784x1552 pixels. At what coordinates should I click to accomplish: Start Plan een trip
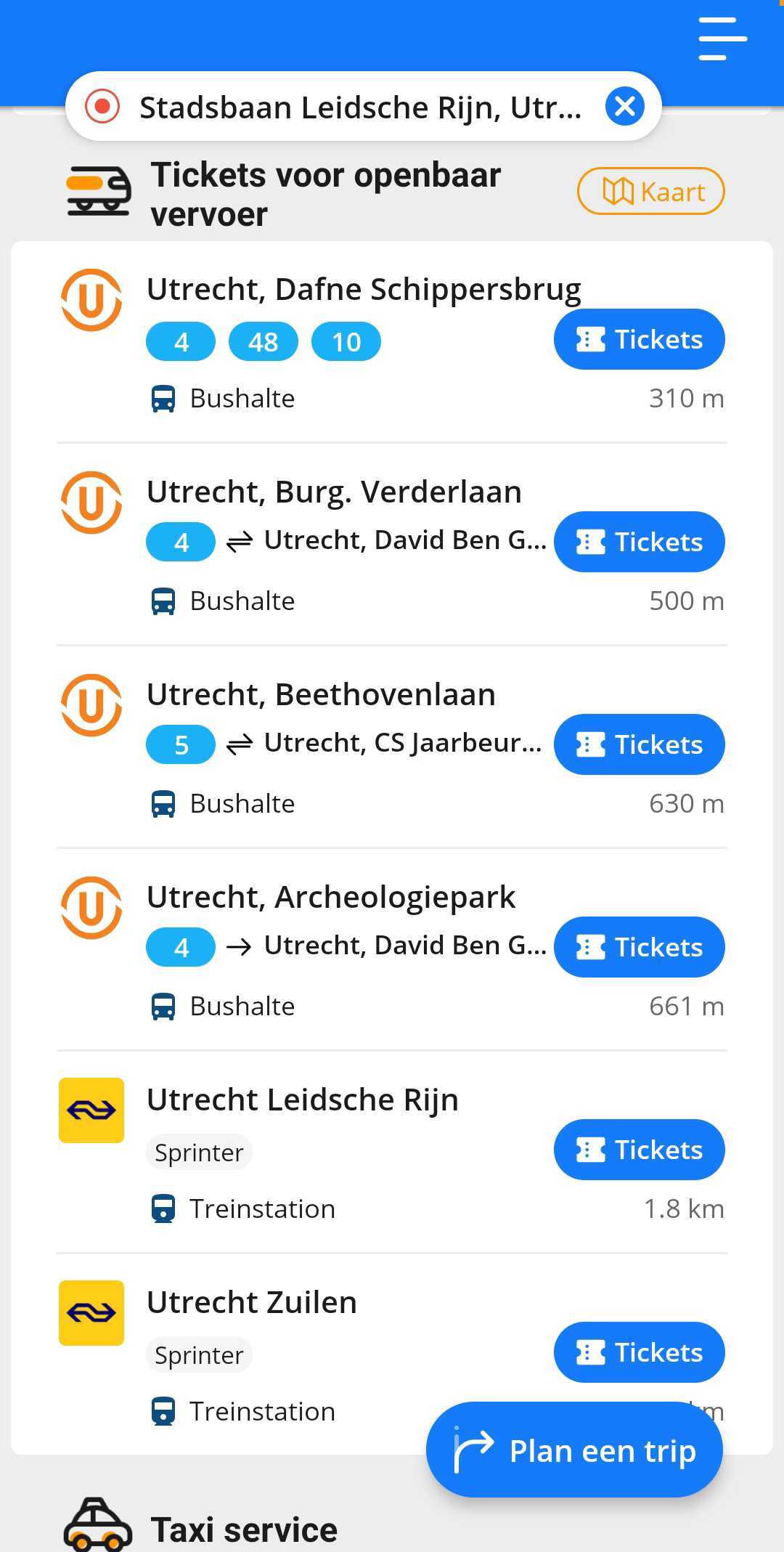pyautogui.click(x=574, y=1450)
